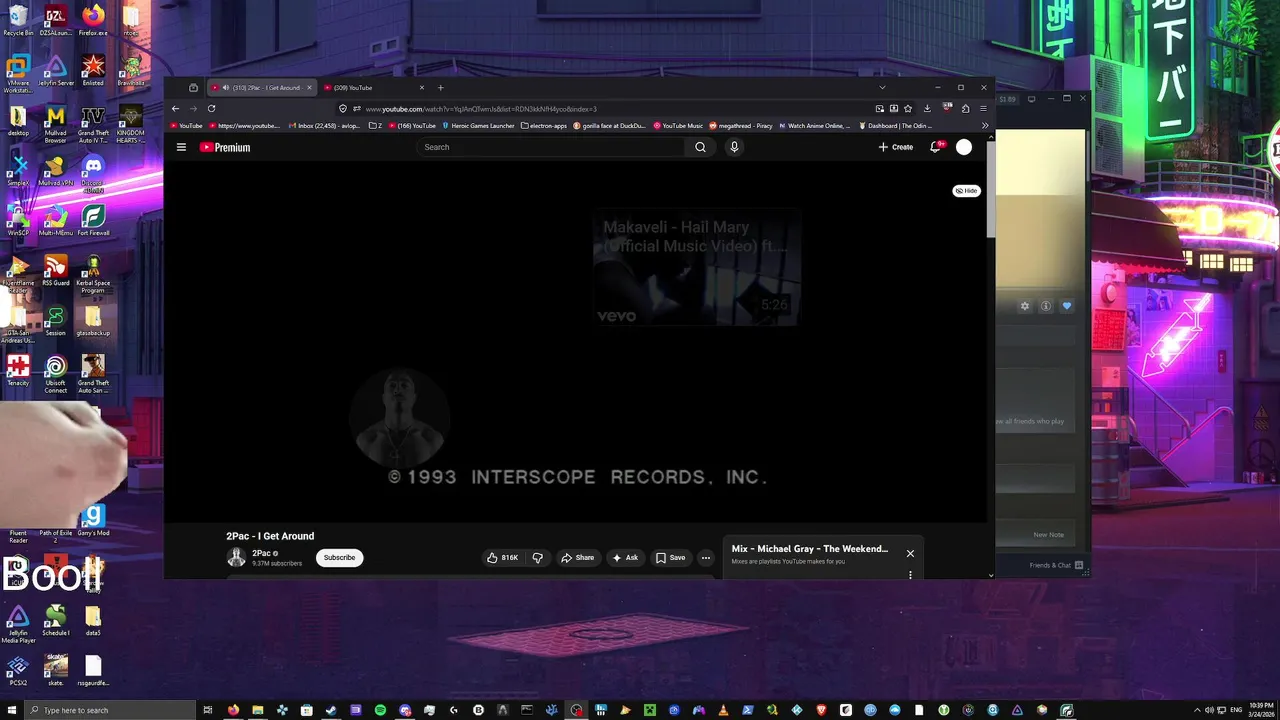Click the taskbar search box
Image resolution: width=1280 pixels, height=720 pixels.
[110, 710]
